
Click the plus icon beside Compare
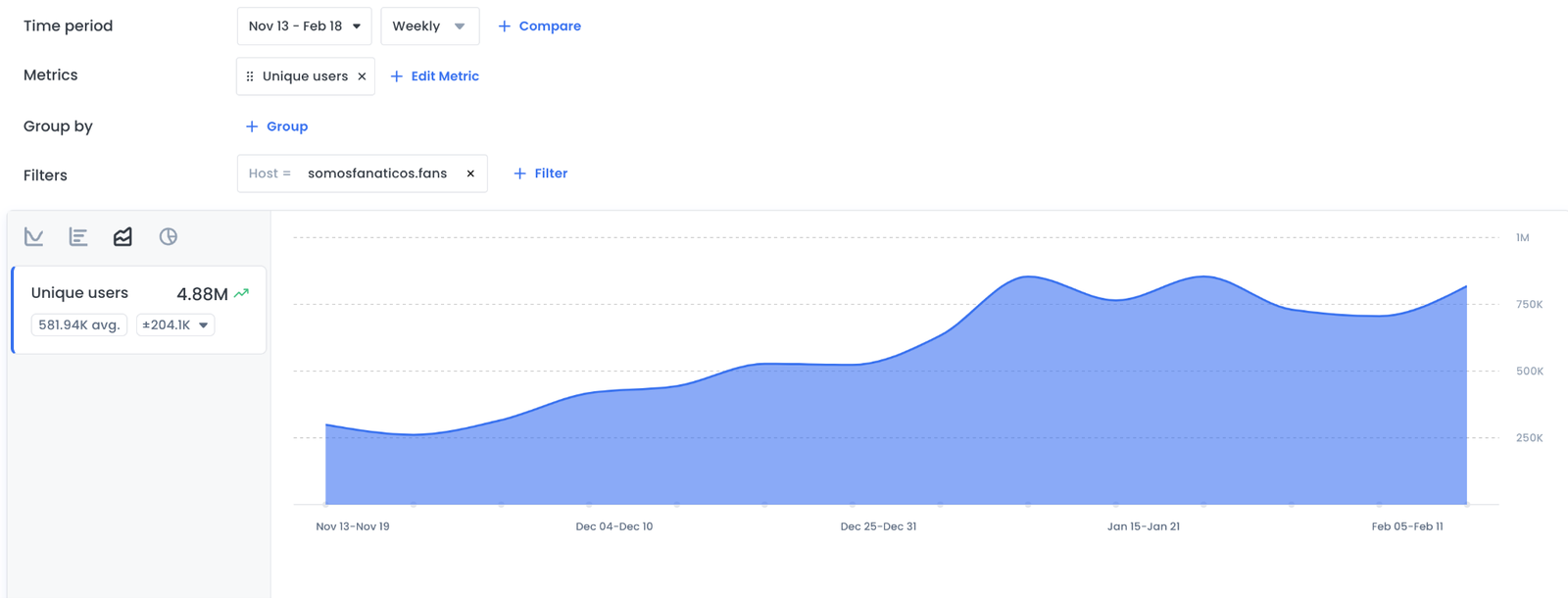[505, 26]
